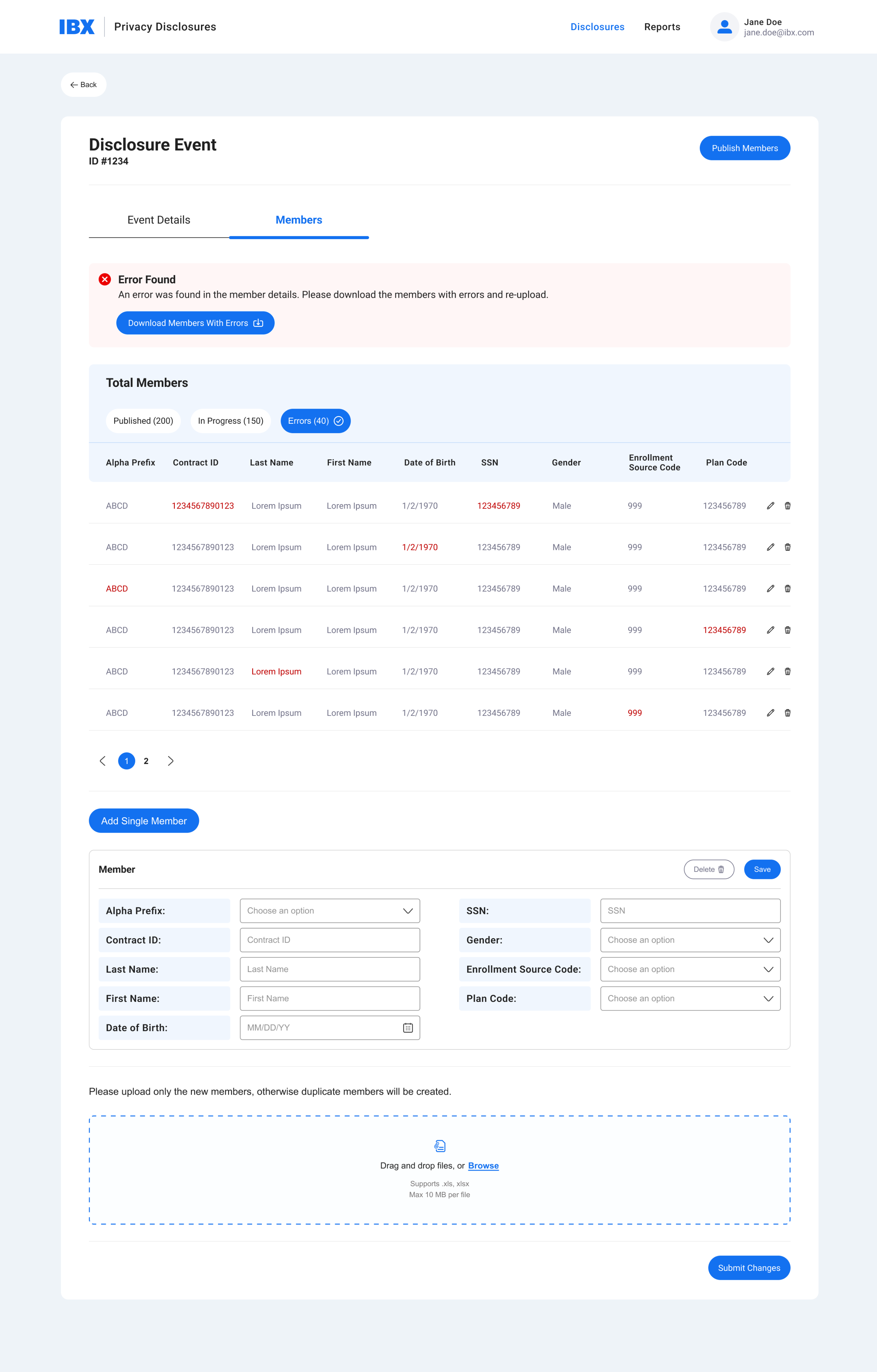Go to next page with right arrow
The width and height of the screenshot is (877, 1372).
click(x=170, y=761)
